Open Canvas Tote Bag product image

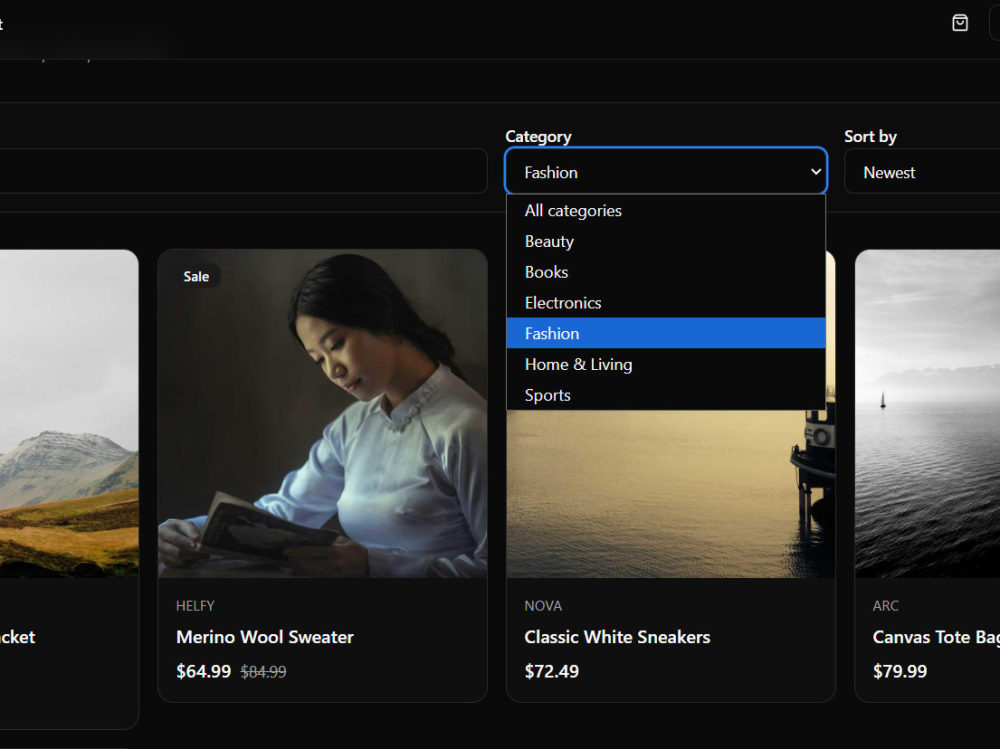[x=927, y=413]
